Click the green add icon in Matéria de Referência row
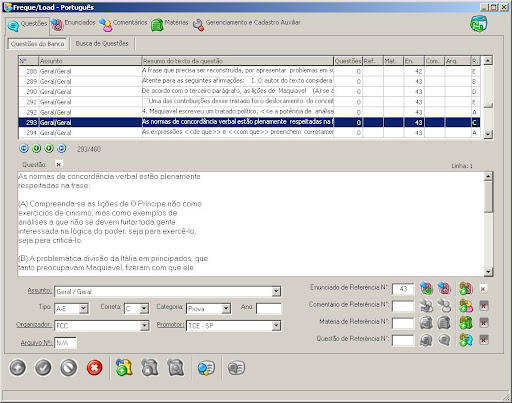 (x=466, y=322)
